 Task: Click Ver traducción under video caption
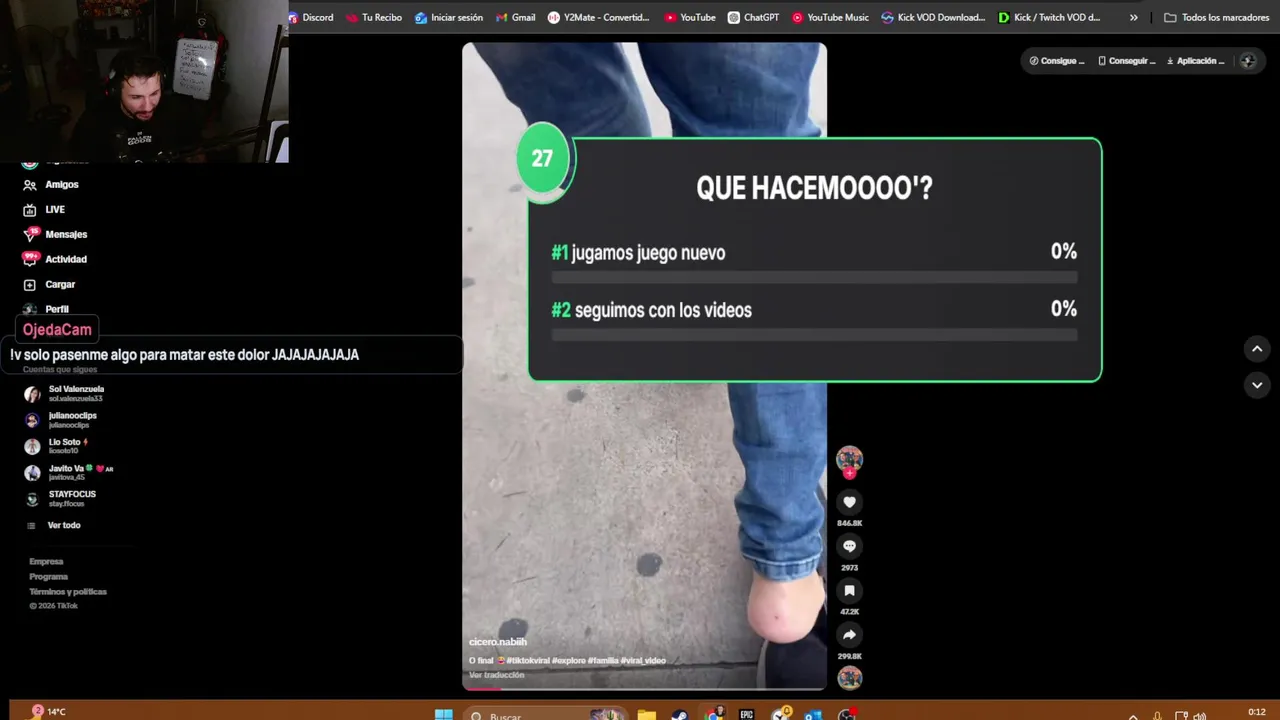tap(496, 675)
